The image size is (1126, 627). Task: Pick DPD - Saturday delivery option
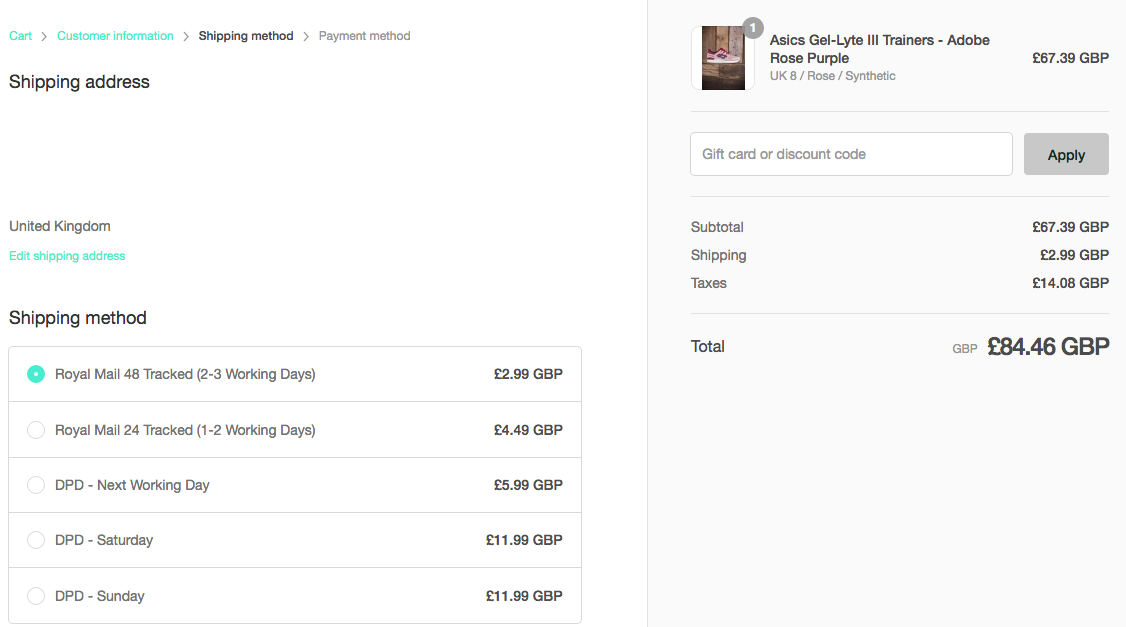[x=36, y=540]
